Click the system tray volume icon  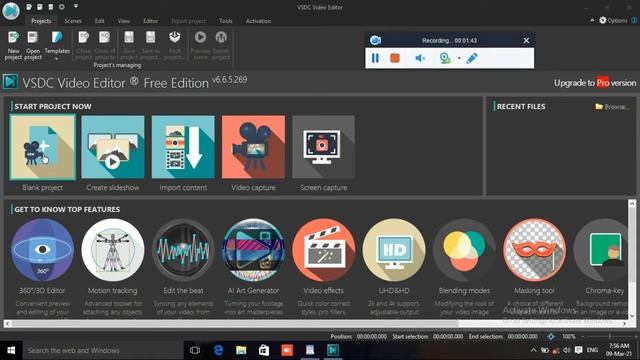(567, 350)
